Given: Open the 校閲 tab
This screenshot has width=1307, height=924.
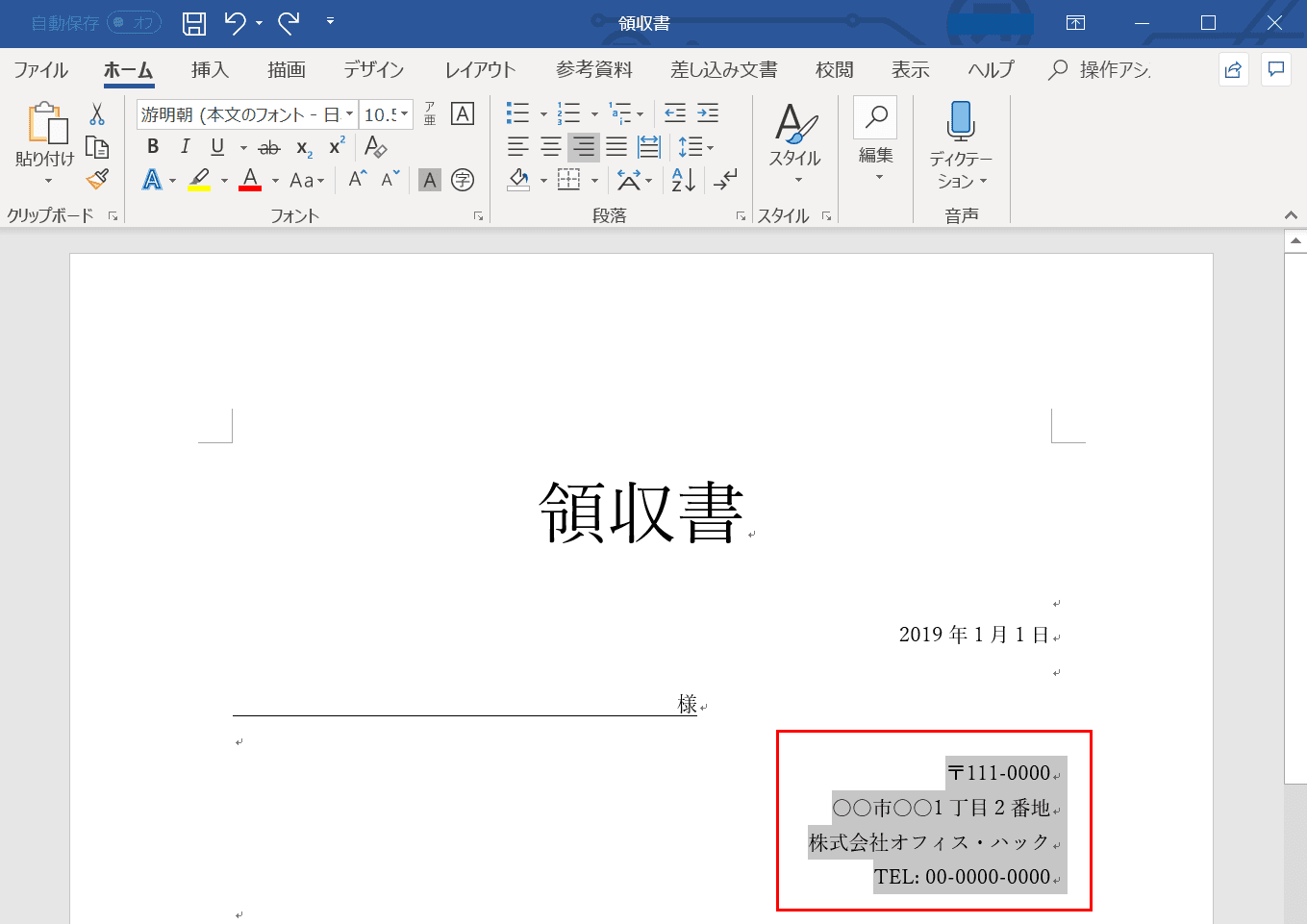Looking at the screenshot, I should point(835,69).
